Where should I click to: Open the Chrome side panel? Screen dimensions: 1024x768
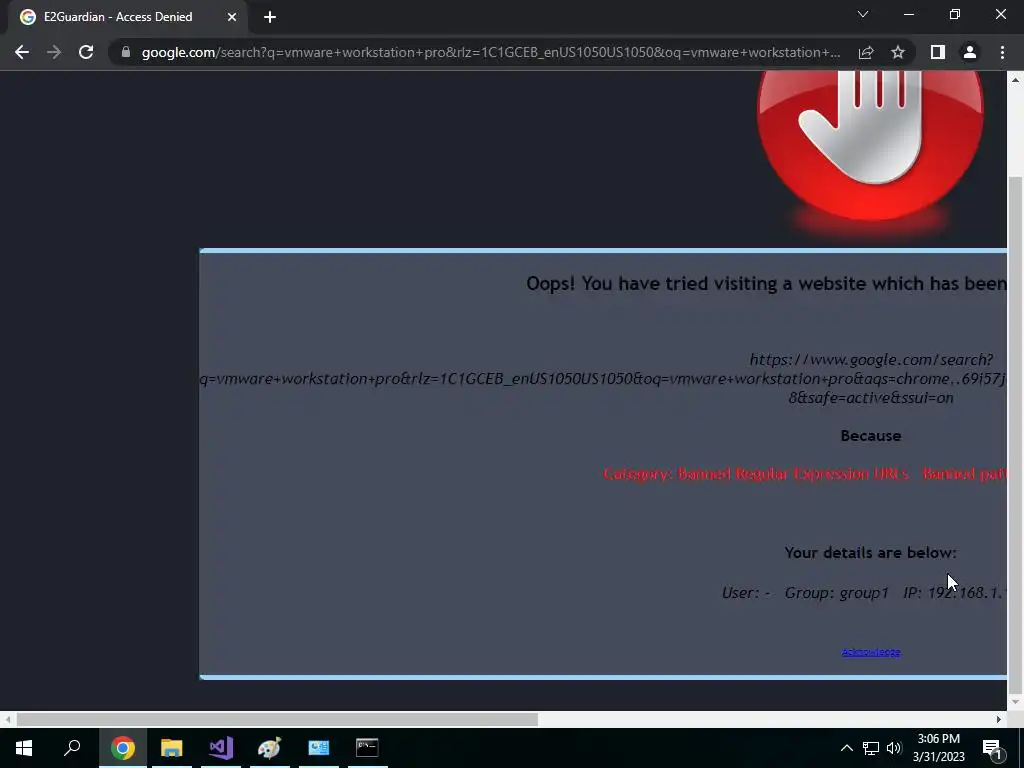coord(938,52)
